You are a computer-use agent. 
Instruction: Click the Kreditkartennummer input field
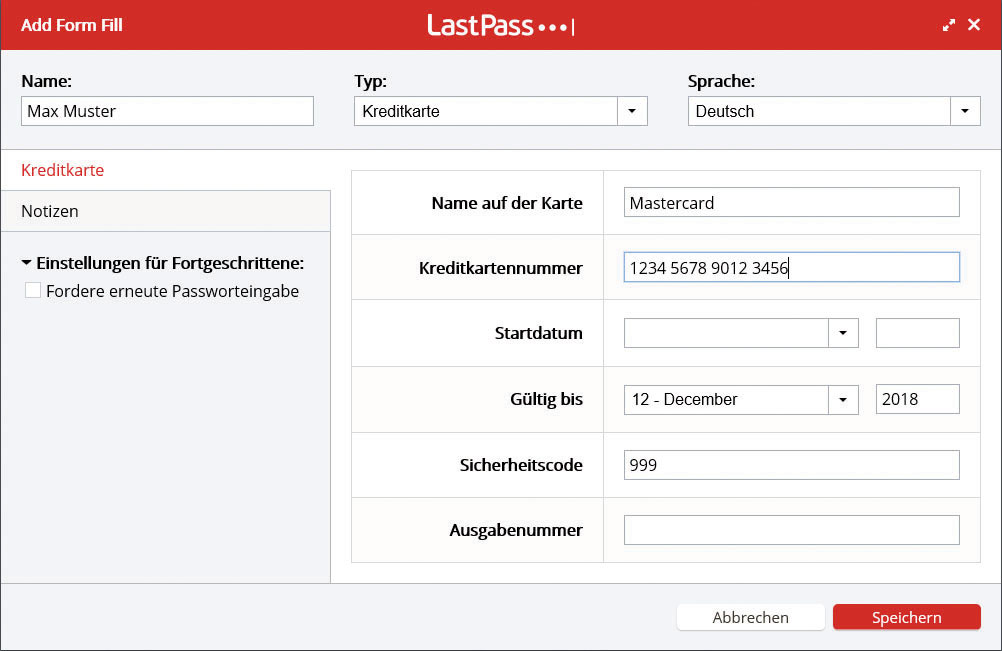coord(792,267)
